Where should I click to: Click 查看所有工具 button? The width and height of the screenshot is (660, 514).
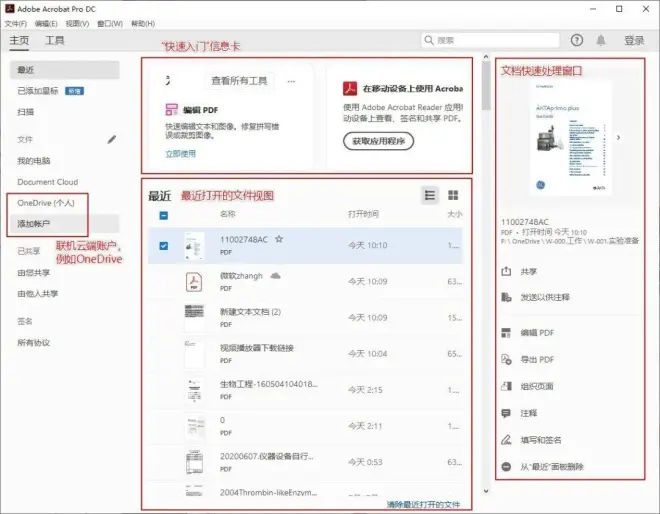[239, 81]
